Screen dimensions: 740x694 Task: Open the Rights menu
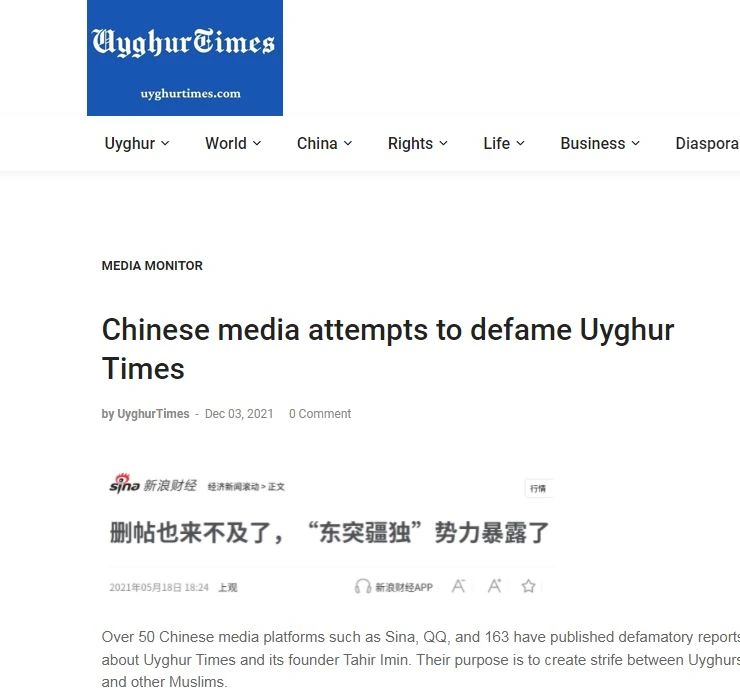point(418,143)
